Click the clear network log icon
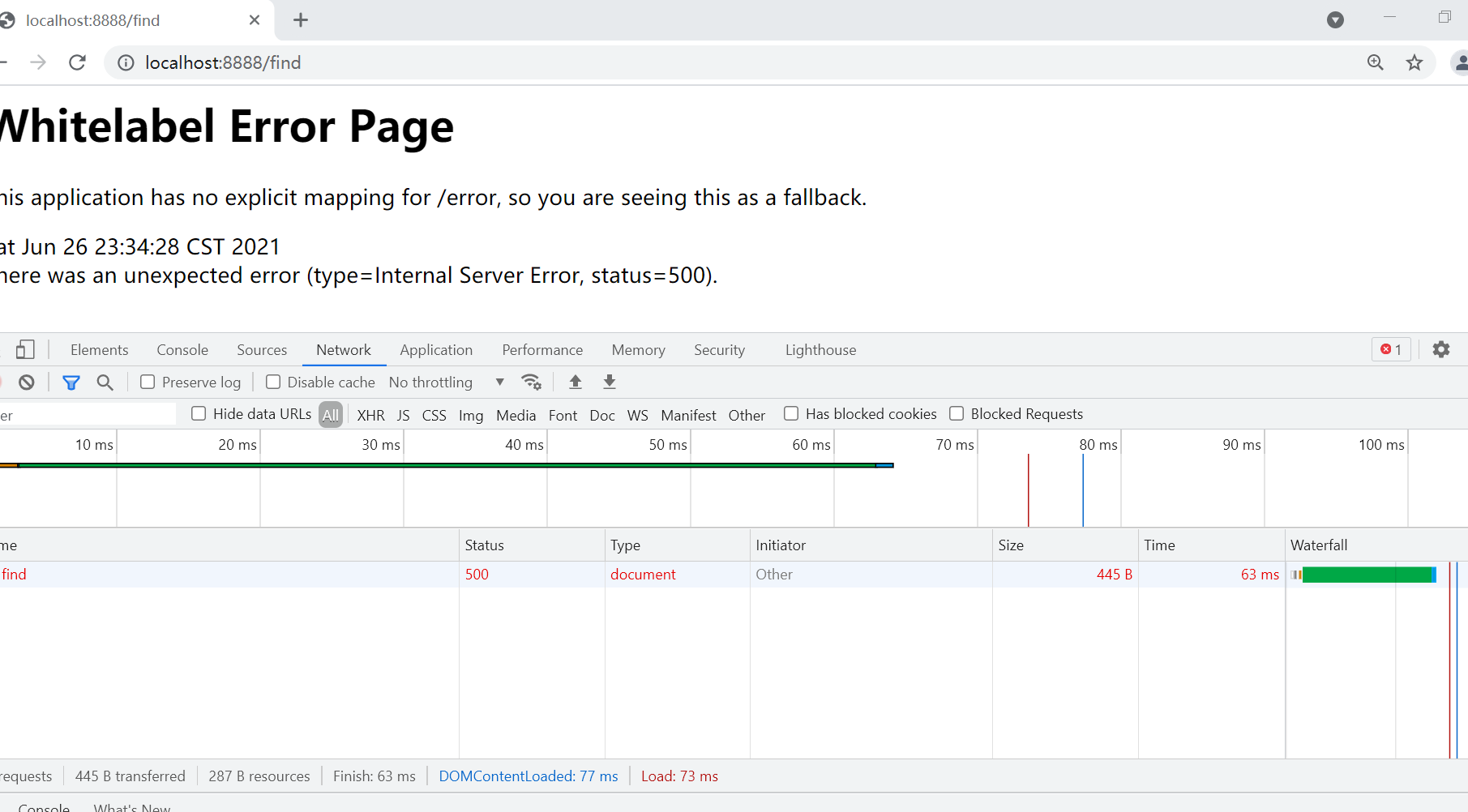The image size is (1468, 812). coord(27,382)
